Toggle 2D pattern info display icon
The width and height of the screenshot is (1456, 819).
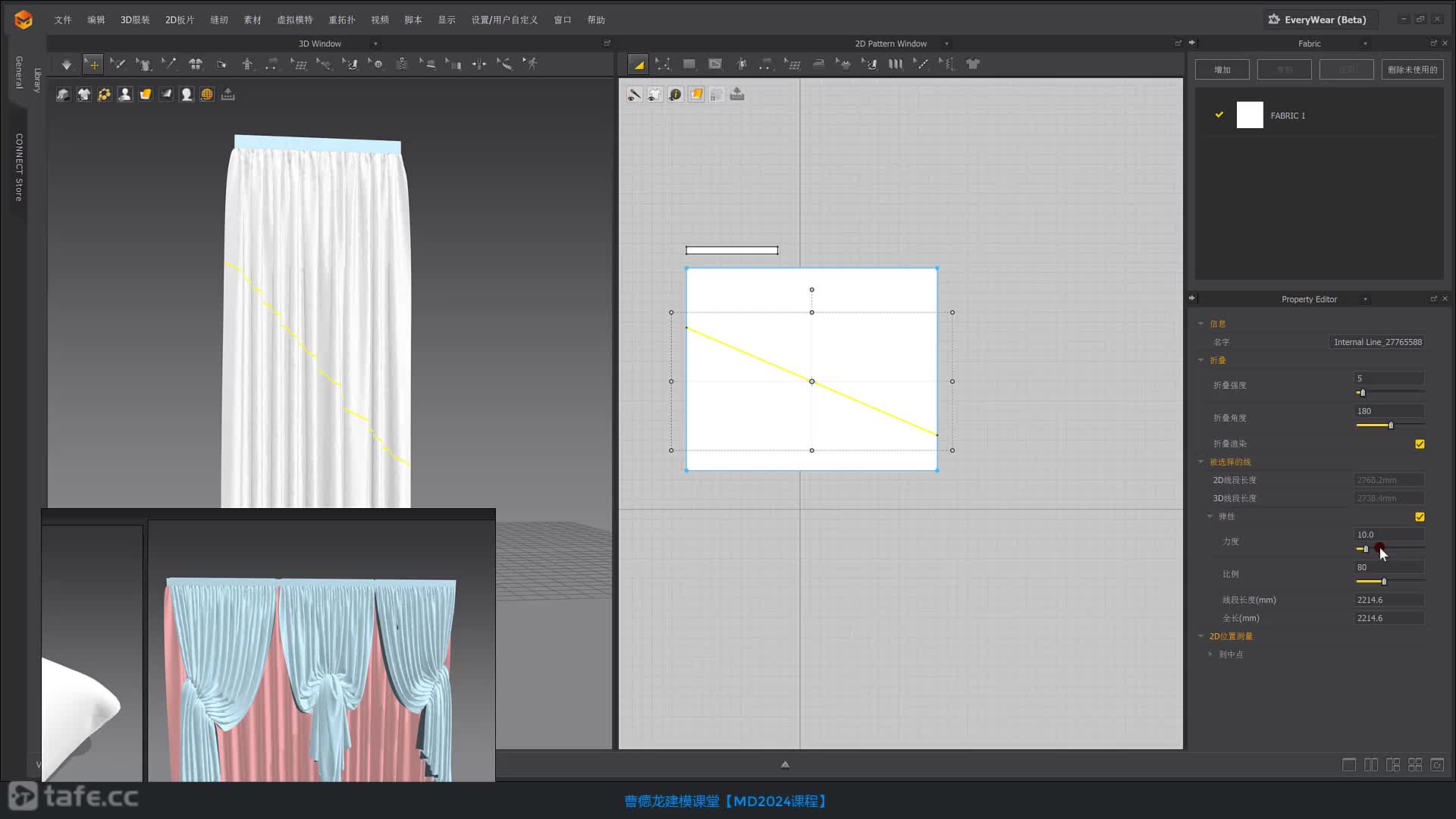click(x=675, y=94)
